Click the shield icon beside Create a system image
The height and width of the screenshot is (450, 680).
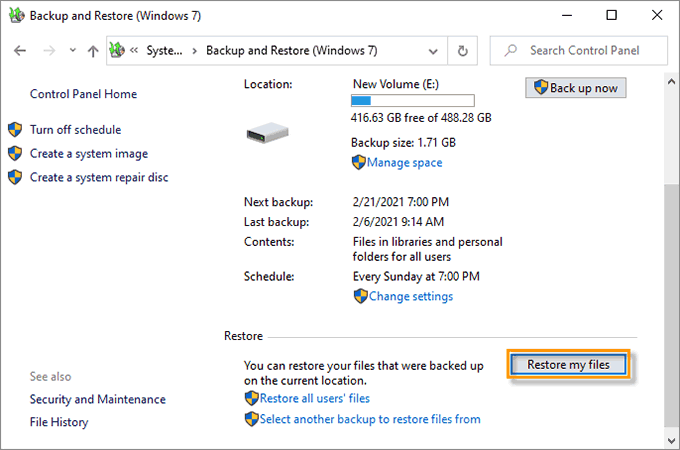(15, 153)
